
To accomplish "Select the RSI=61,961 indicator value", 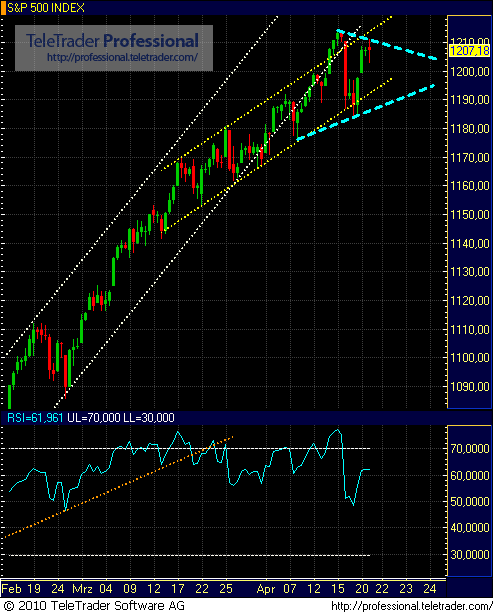I will point(35,418).
